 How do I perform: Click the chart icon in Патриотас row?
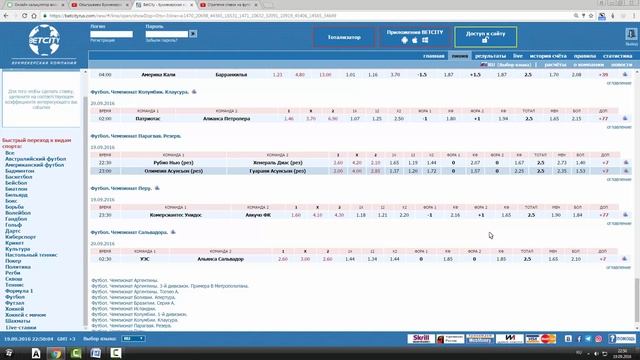point(625,118)
